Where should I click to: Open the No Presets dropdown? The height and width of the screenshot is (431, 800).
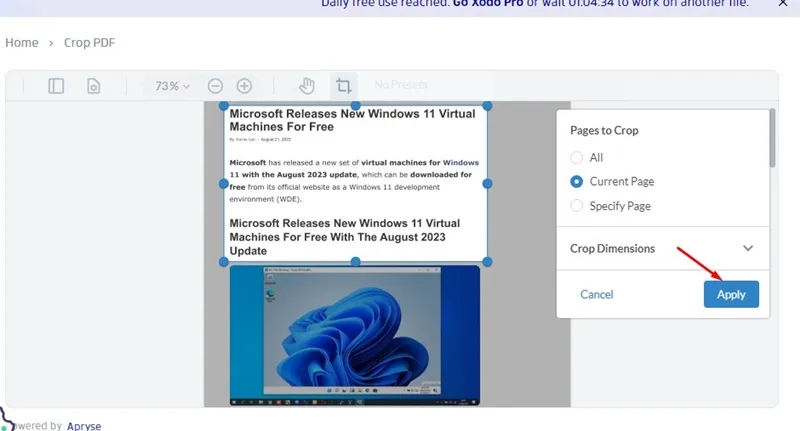(401, 85)
